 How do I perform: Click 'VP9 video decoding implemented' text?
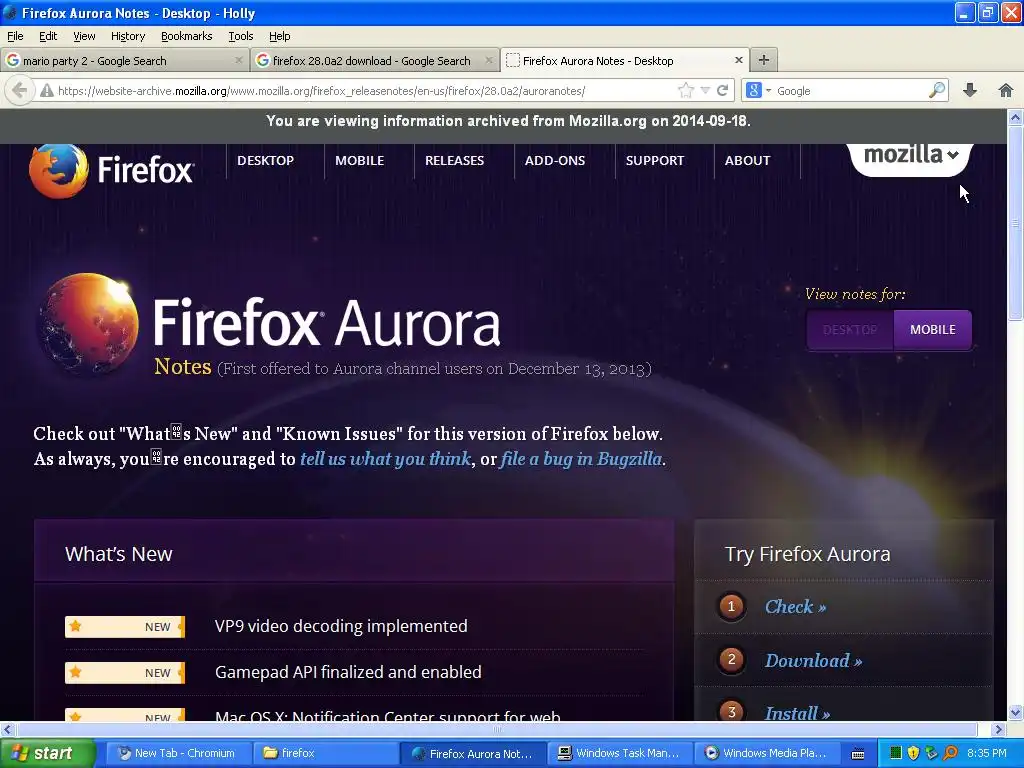click(341, 626)
